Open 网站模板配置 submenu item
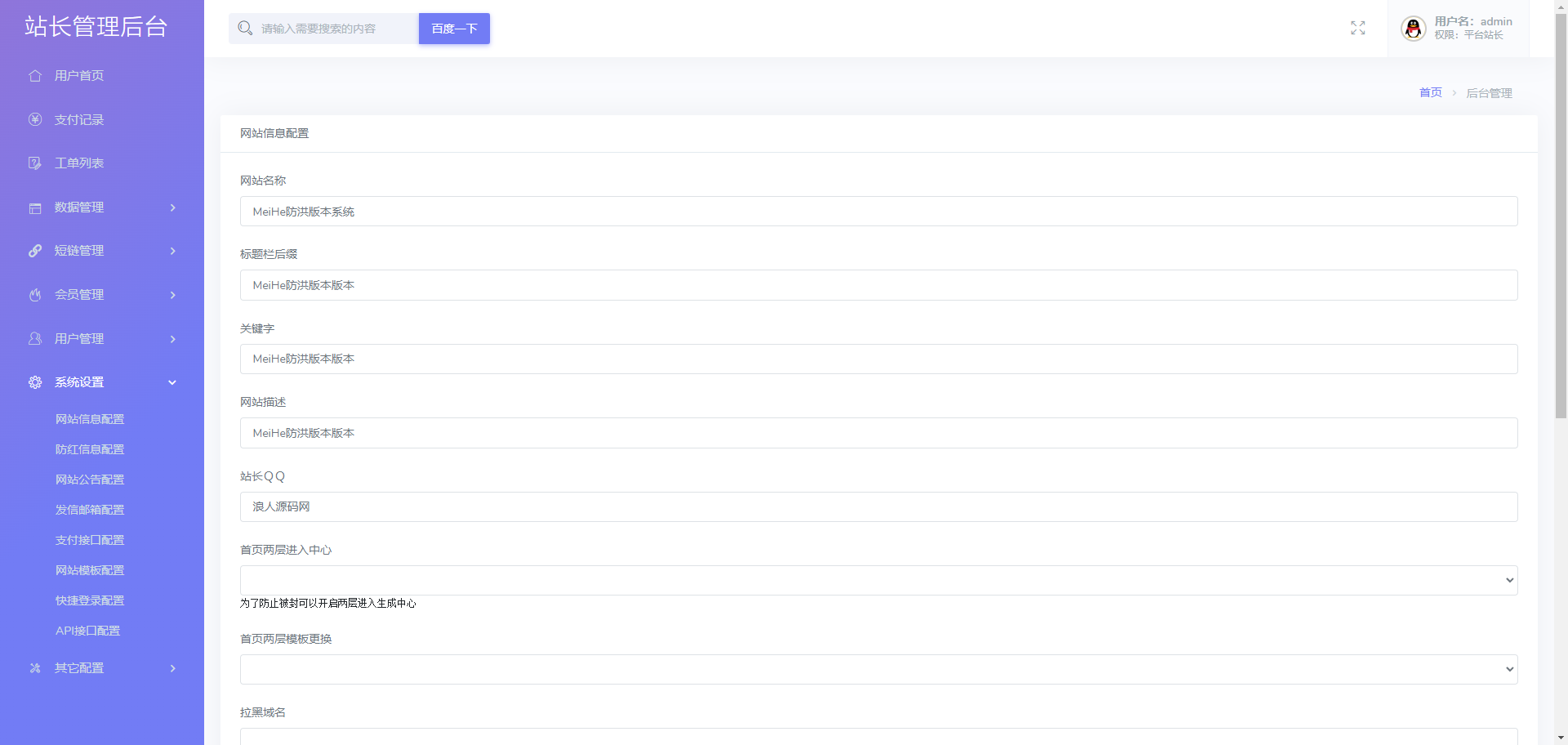This screenshot has height=745, width=1568. point(90,570)
